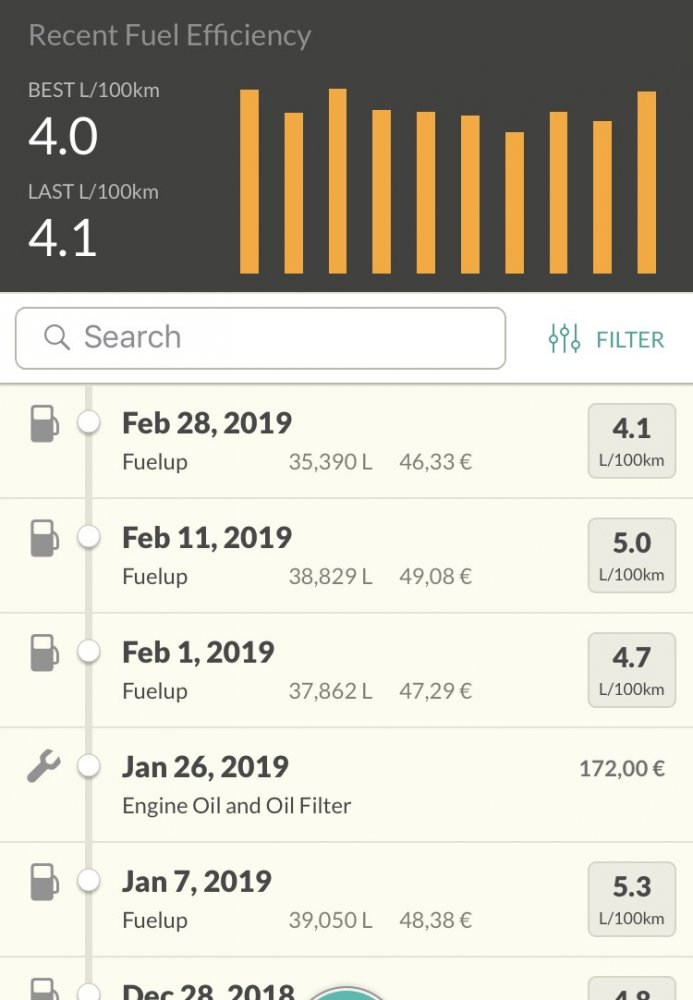Tap the timeline dot beside Feb 1, 2019
The image size is (693, 1000).
[89, 652]
